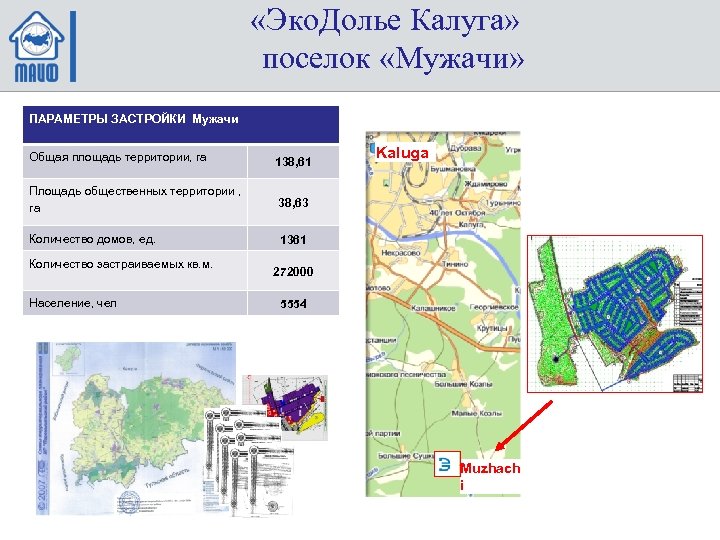Screen dimensions: 720x540
Task: Click the label Площадь общественных территории, га
Action: (135, 199)
